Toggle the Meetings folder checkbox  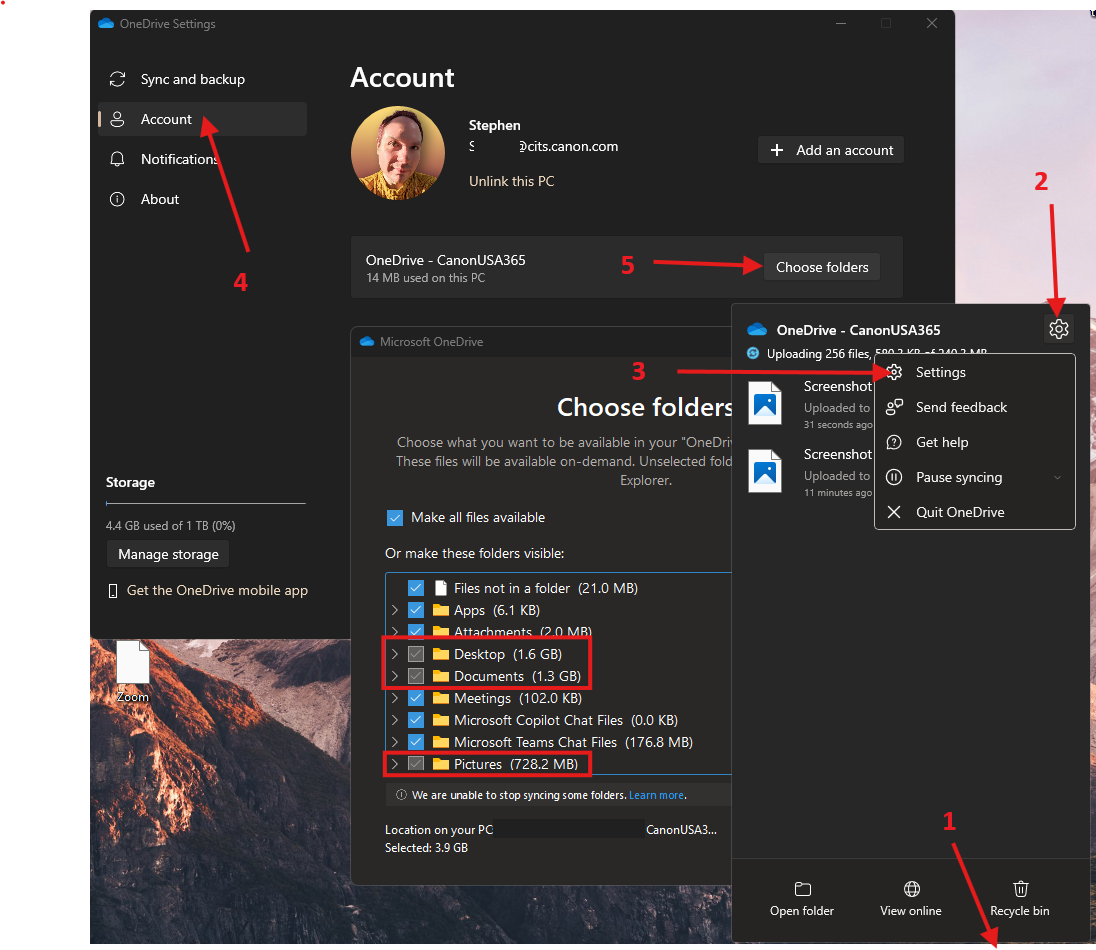(x=417, y=698)
